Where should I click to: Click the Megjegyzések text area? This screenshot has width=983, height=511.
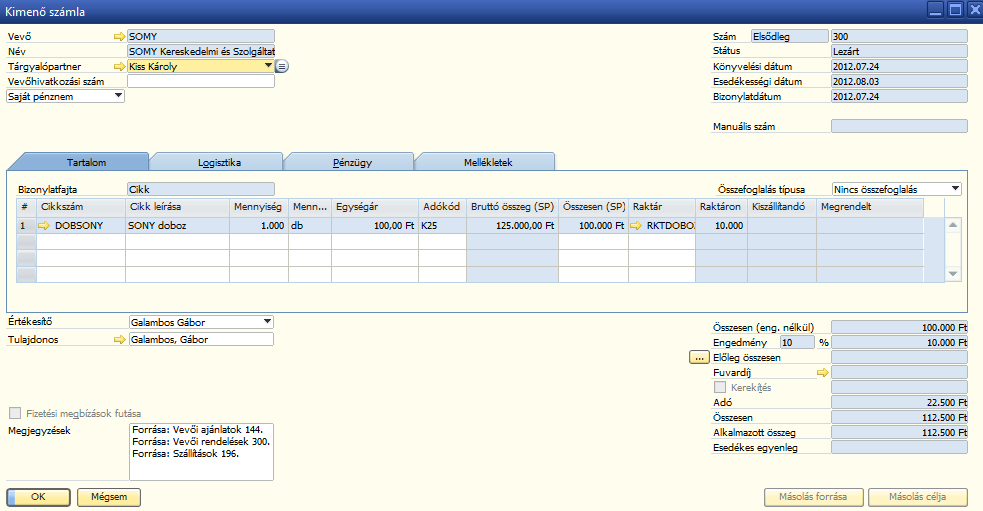click(201, 451)
